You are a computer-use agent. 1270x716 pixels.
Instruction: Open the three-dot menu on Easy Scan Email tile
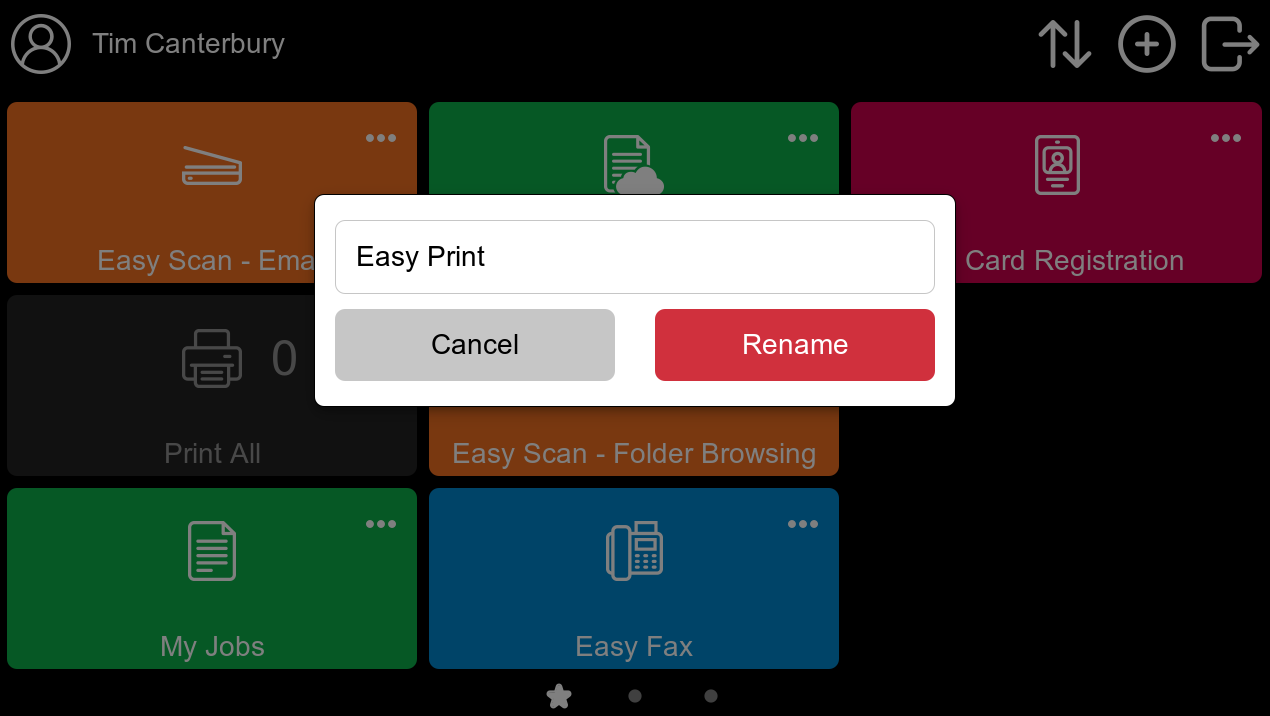[x=381, y=138]
